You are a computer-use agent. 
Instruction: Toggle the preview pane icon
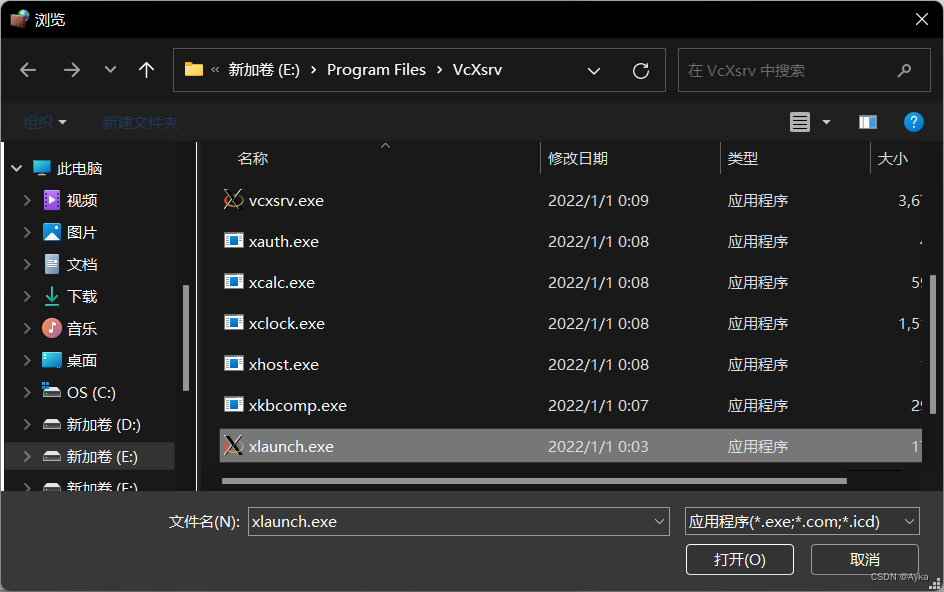point(868,122)
